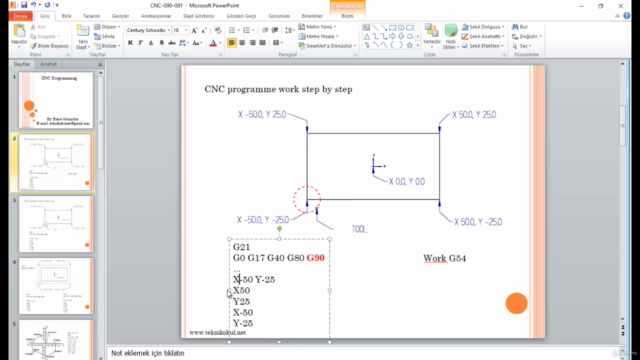Click the Yapıştır paste icon
Viewport: 640px width, 360px height.
tap(19, 31)
